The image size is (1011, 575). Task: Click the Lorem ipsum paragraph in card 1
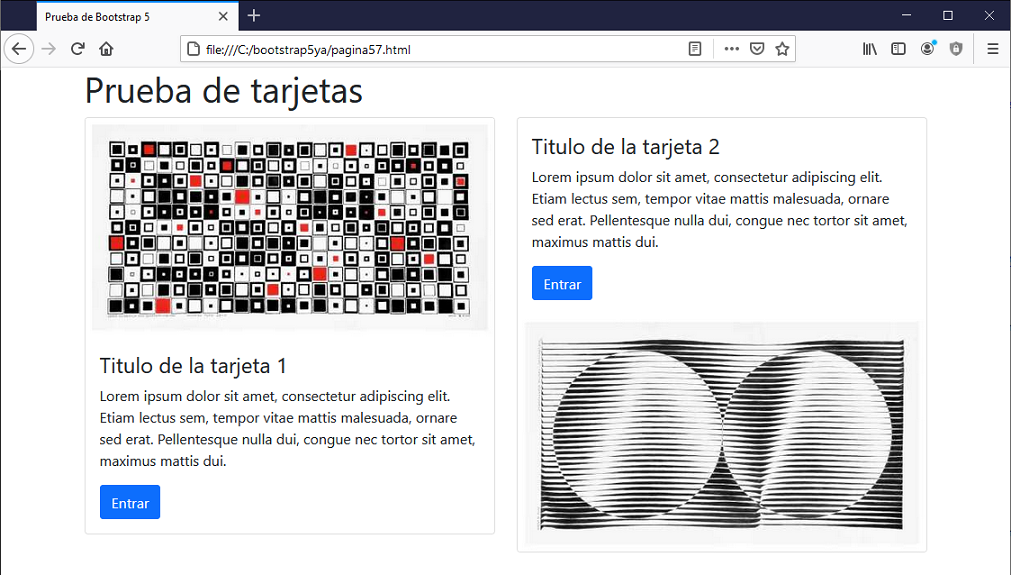pos(288,429)
